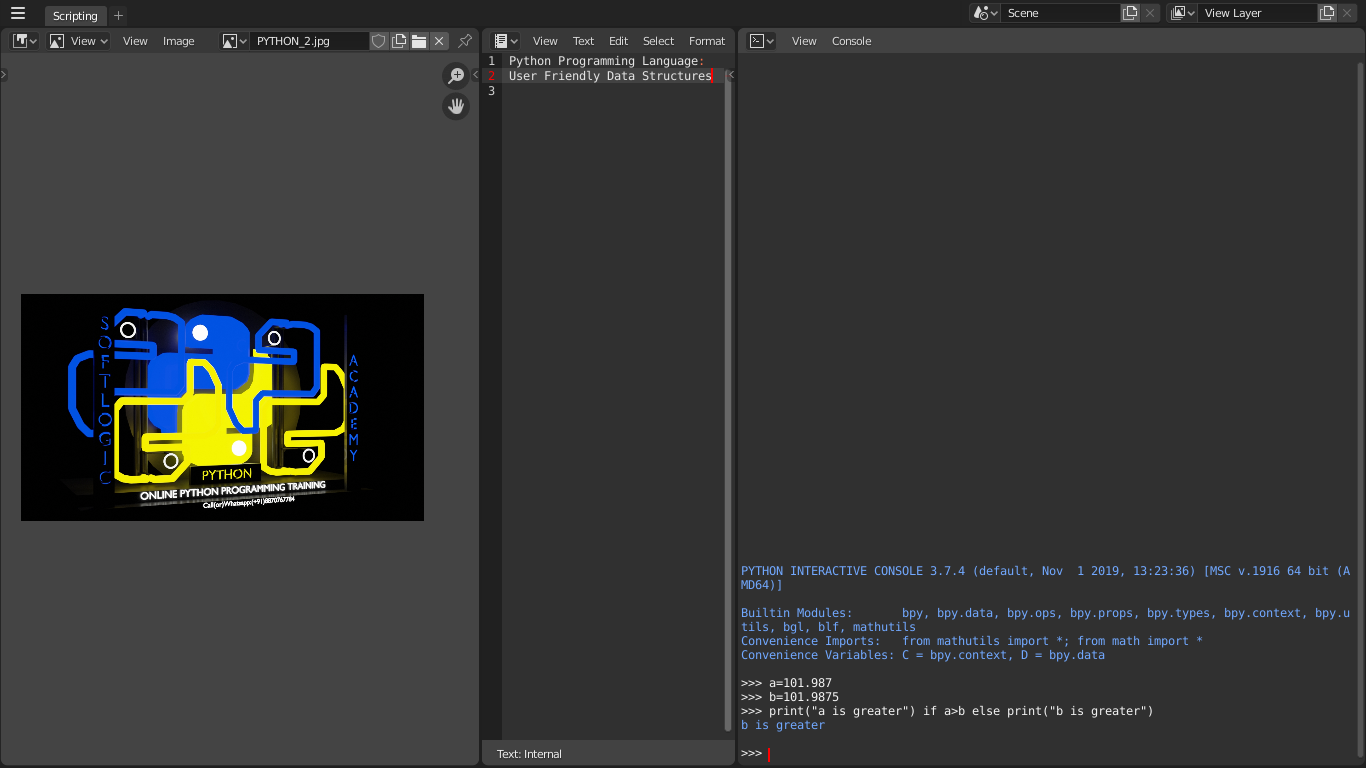This screenshot has width=1366, height=768.
Task: Click the pan hand gizmo
Action: tap(456, 106)
